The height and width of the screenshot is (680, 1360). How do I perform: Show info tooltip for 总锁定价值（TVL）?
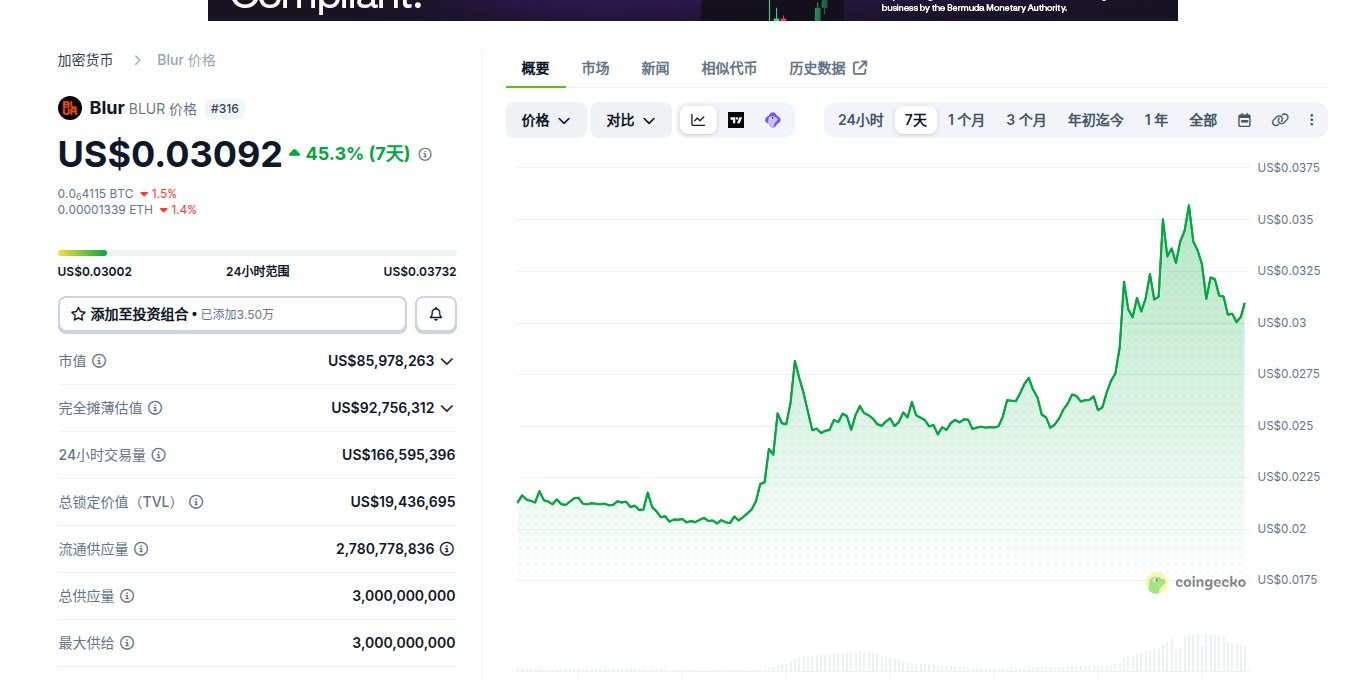coord(196,502)
